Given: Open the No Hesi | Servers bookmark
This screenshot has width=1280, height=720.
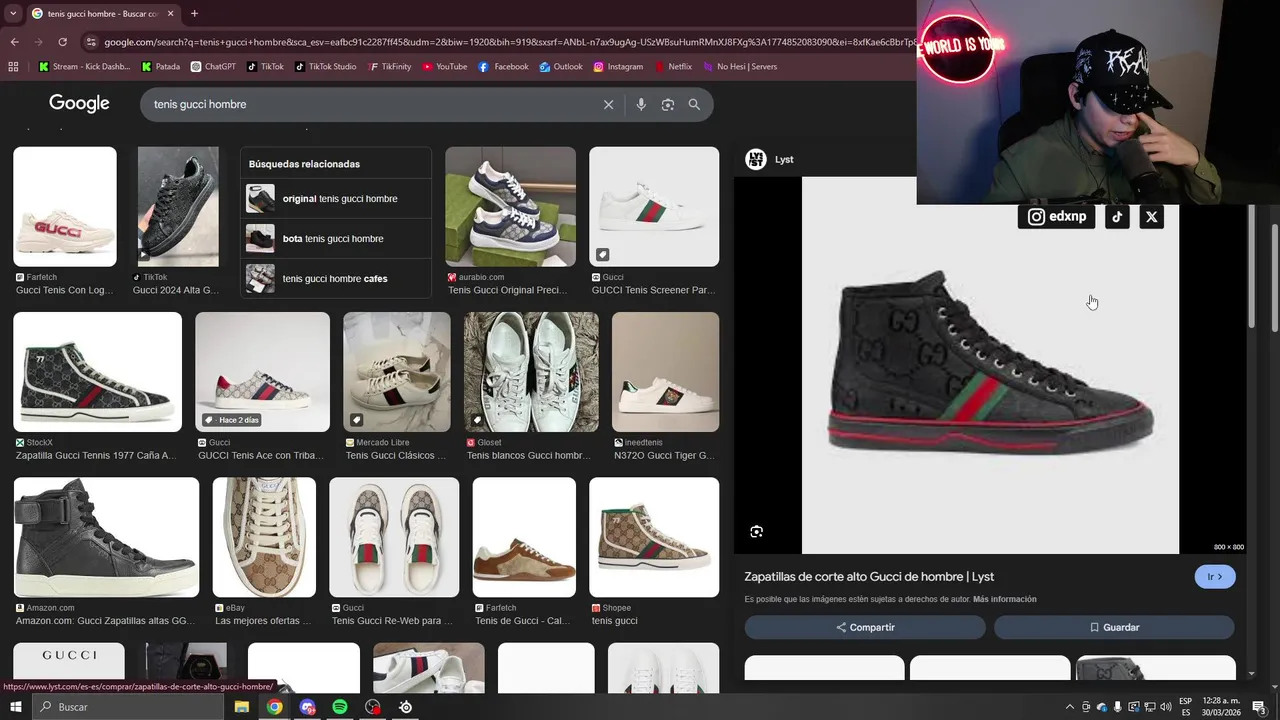Looking at the screenshot, I should pos(739,67).
